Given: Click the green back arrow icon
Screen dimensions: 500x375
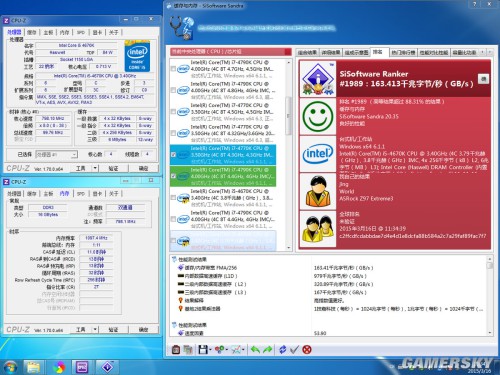Looking at the screenshot, I should point(255,349).
